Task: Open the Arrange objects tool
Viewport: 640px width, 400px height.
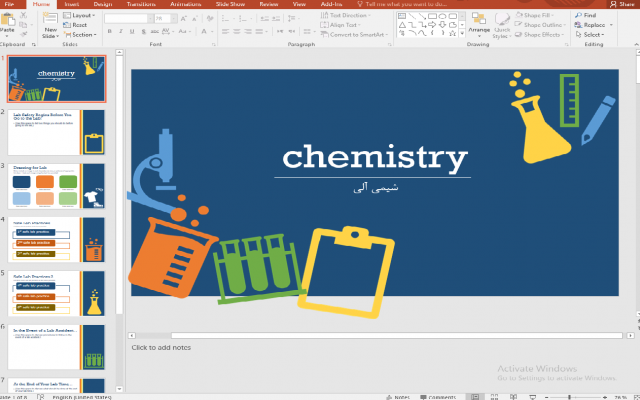Action: [479, 25]
